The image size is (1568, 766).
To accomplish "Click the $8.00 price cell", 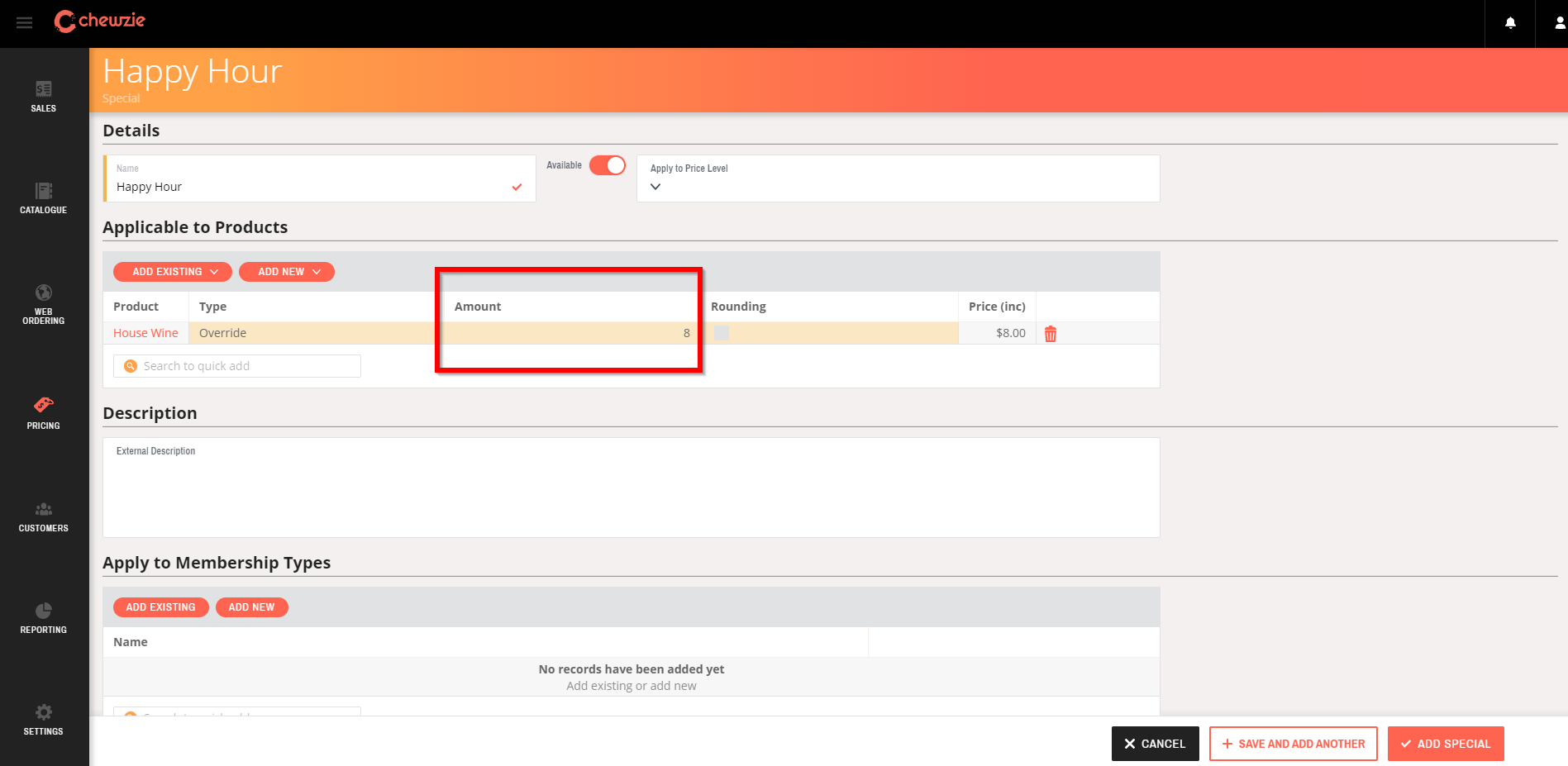I will [997, 333].
